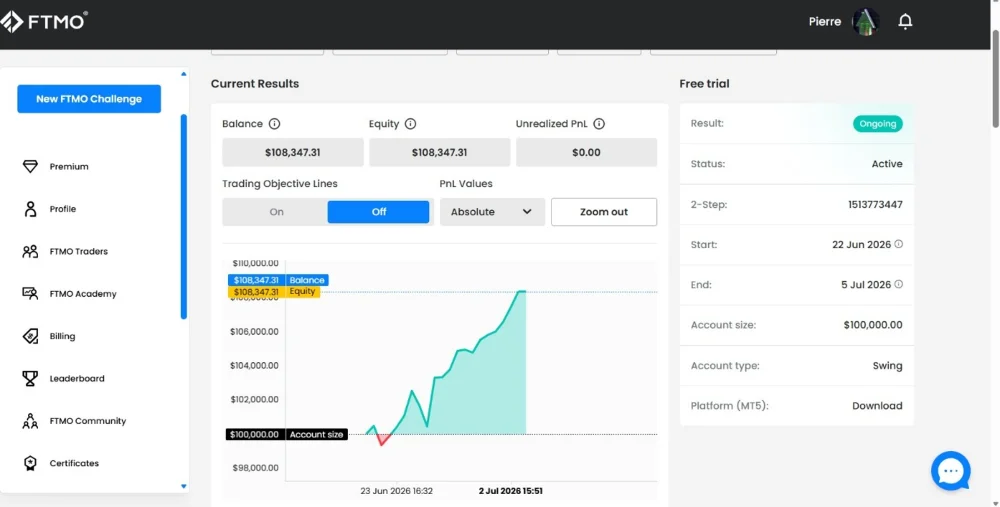This screenshot has width=1000, height=507.
Task: Click the Account type Swing value
Action: point(887,365)
